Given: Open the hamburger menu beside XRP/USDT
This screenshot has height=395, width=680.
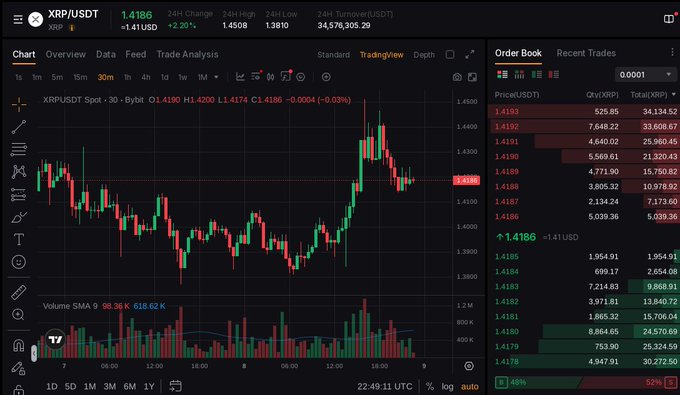Looking at the screenshot, I should (x=18, y=20).
